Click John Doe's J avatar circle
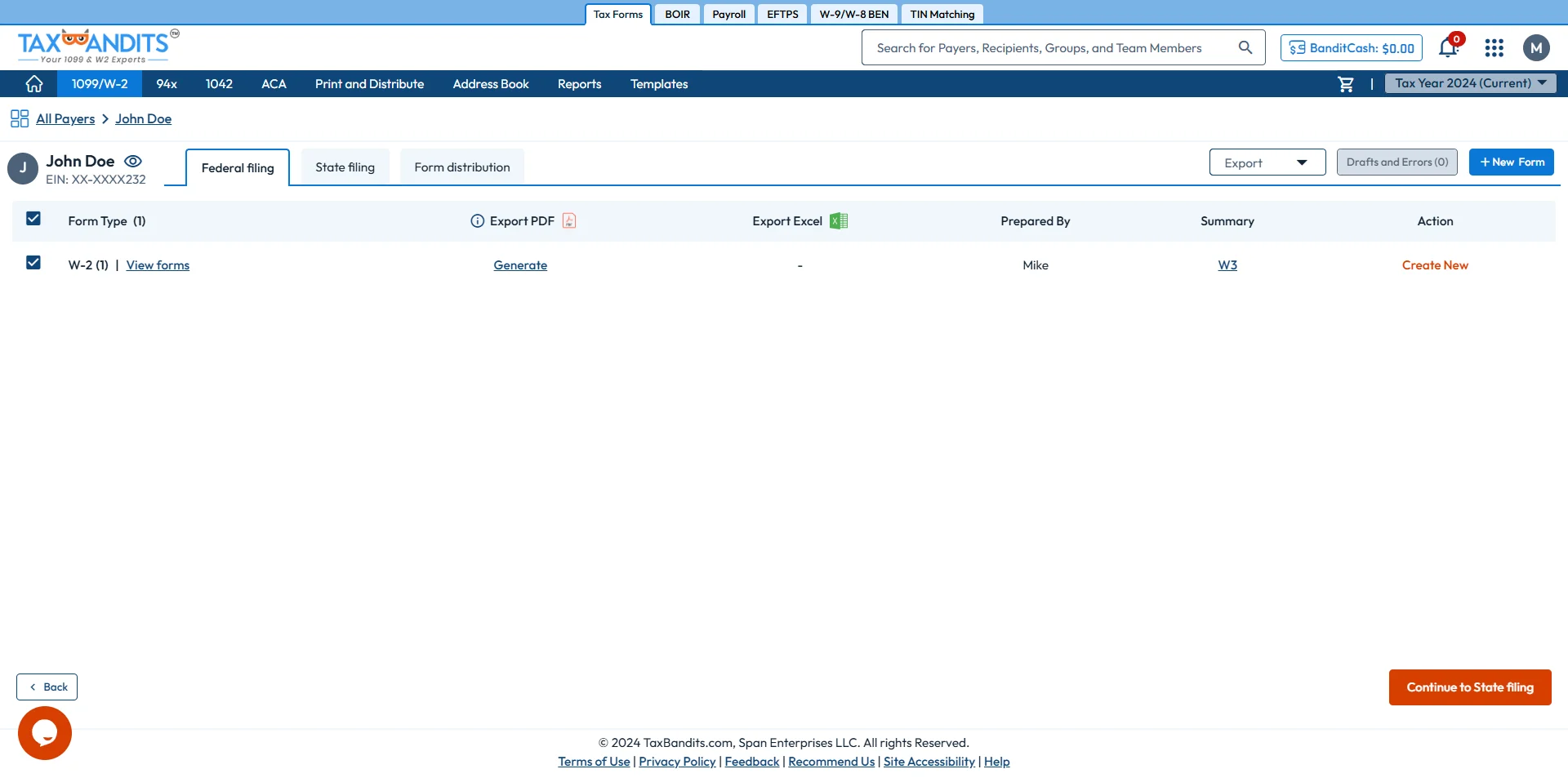Viewport: 1568px width, 778px height. pos(23,168)
